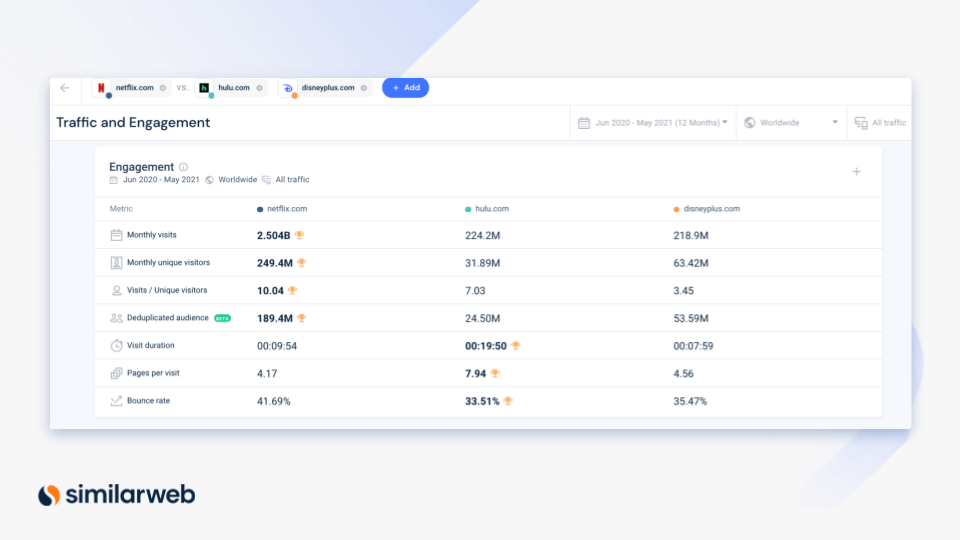This screenshot has height=540, width=960.
Task: Open the All traffic filter at top right
Action: click(880, 122)
